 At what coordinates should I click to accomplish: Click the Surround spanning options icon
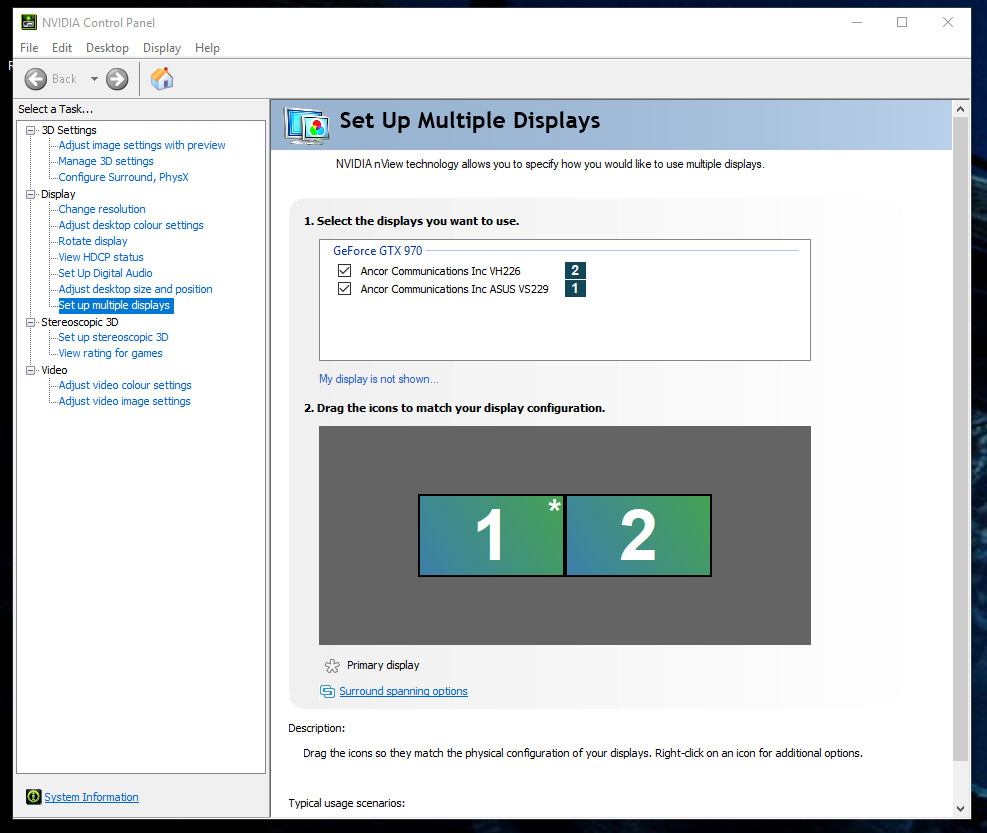(x=327, y=691)
